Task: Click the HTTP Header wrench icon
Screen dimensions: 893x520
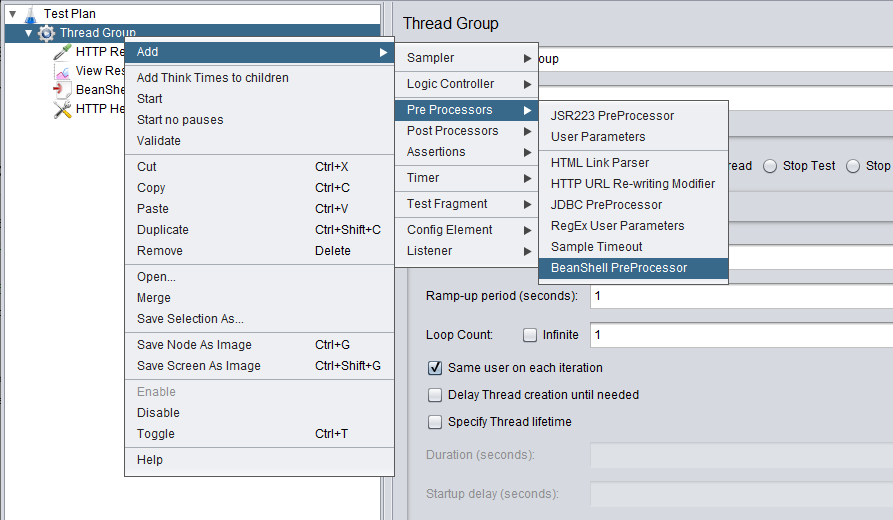Action: 62,109
